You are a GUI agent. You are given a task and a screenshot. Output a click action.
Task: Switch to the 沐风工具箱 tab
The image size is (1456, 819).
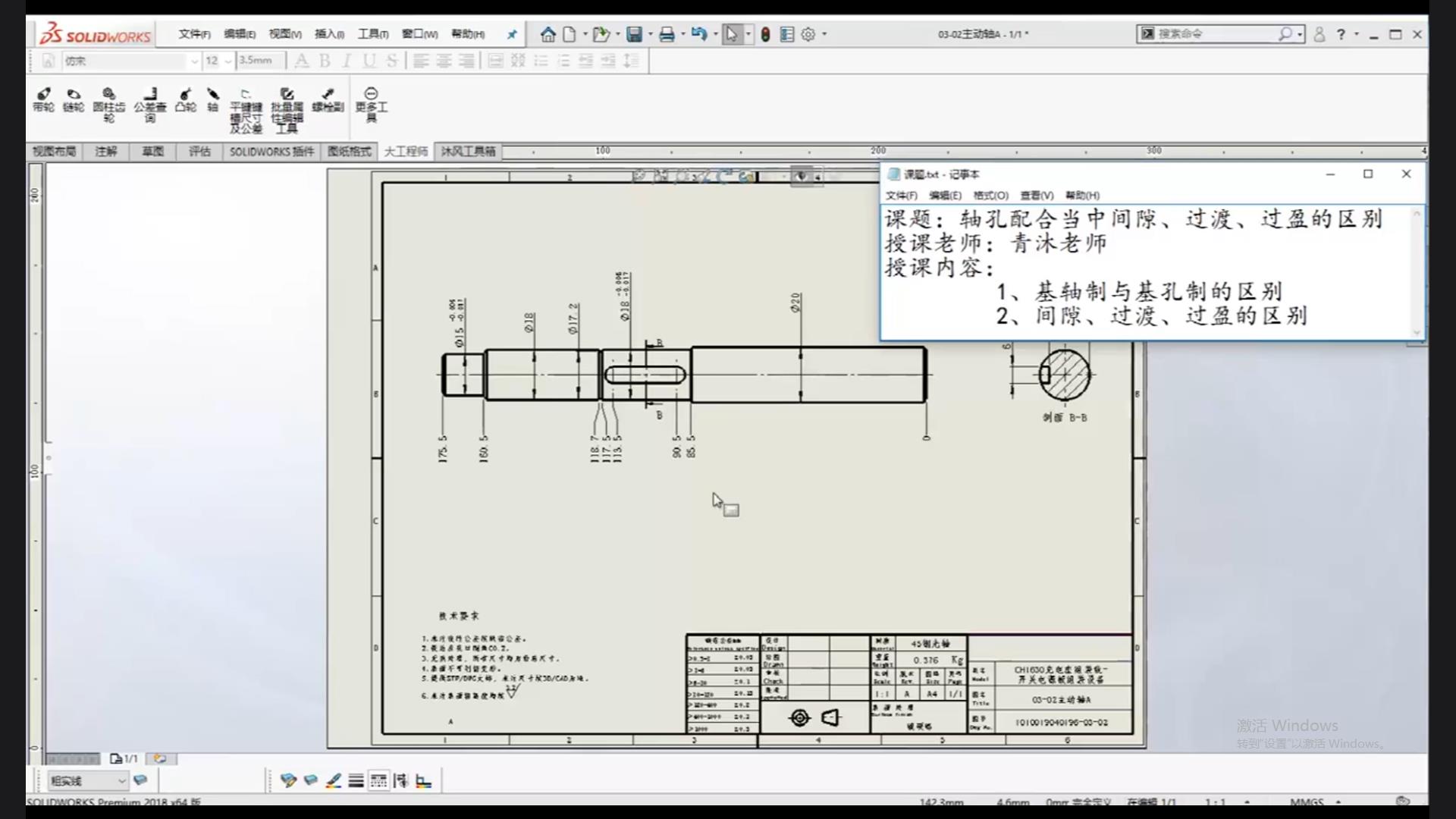[468, 152]
